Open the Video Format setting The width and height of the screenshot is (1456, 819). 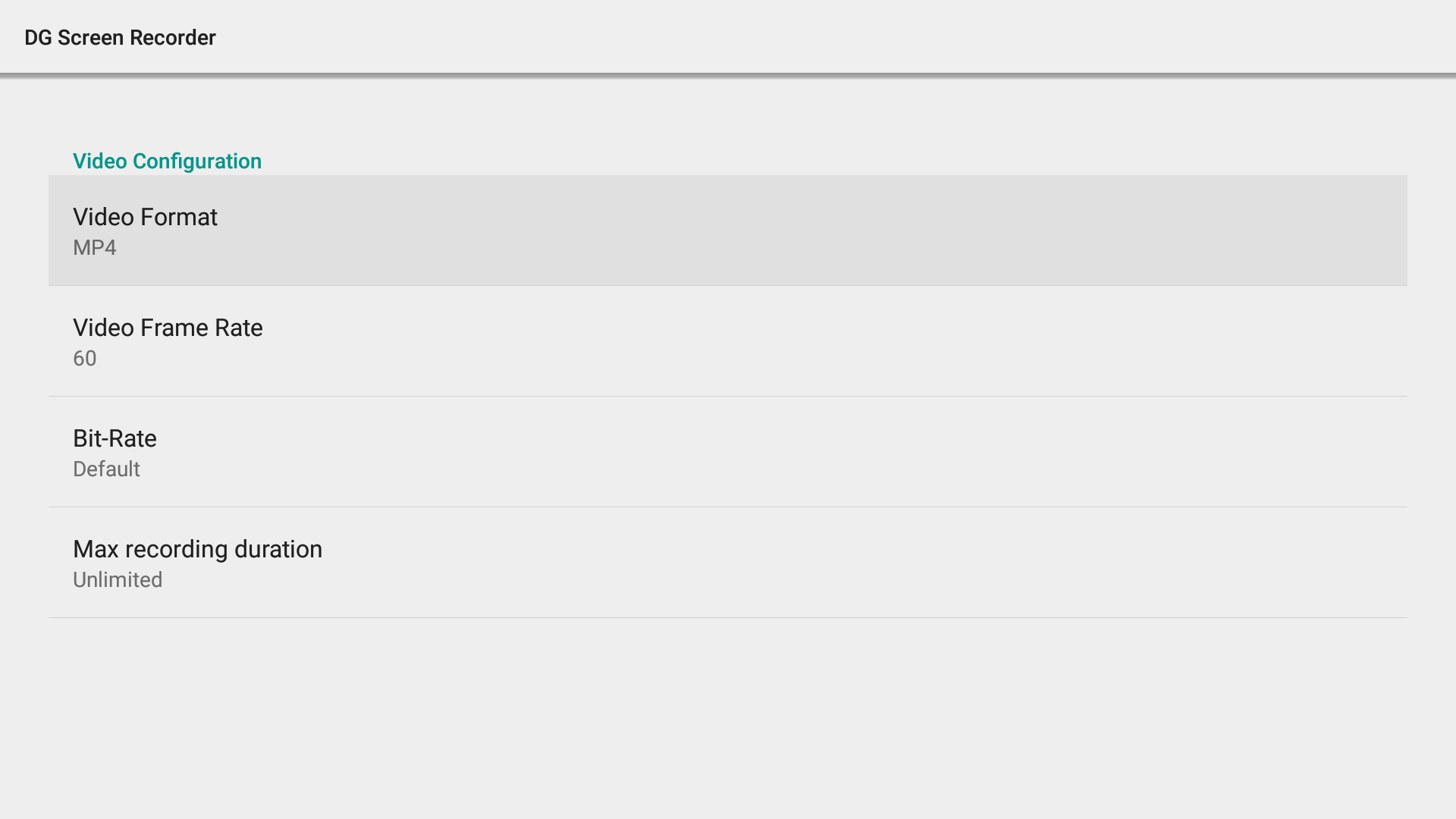coord(728,231)
